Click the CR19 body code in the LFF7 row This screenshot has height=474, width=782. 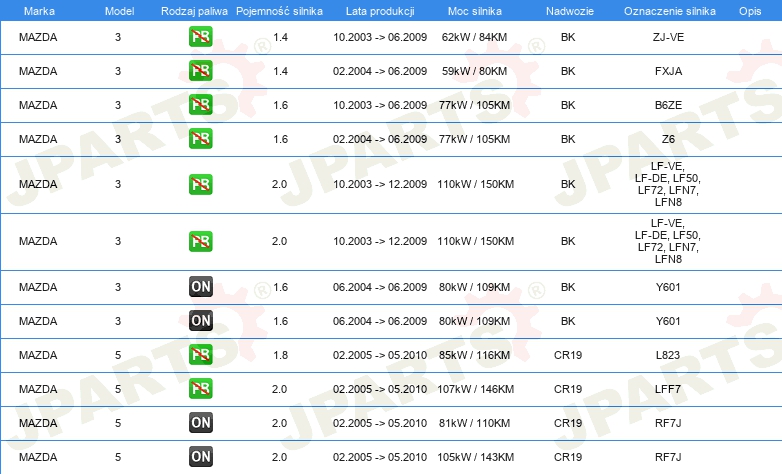(x=568, y=389)
